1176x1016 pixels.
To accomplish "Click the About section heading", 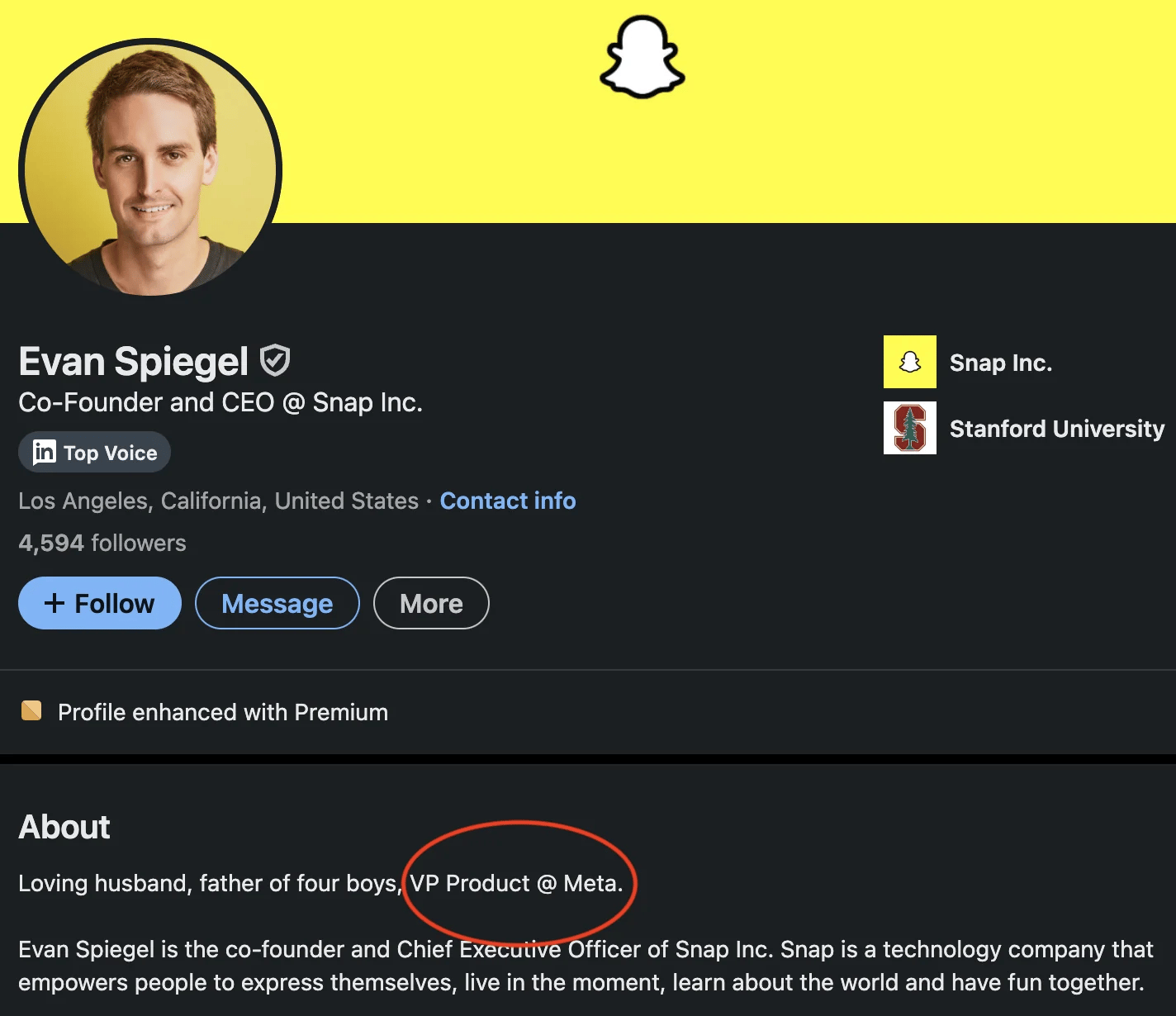I will (x=64, y=827).
